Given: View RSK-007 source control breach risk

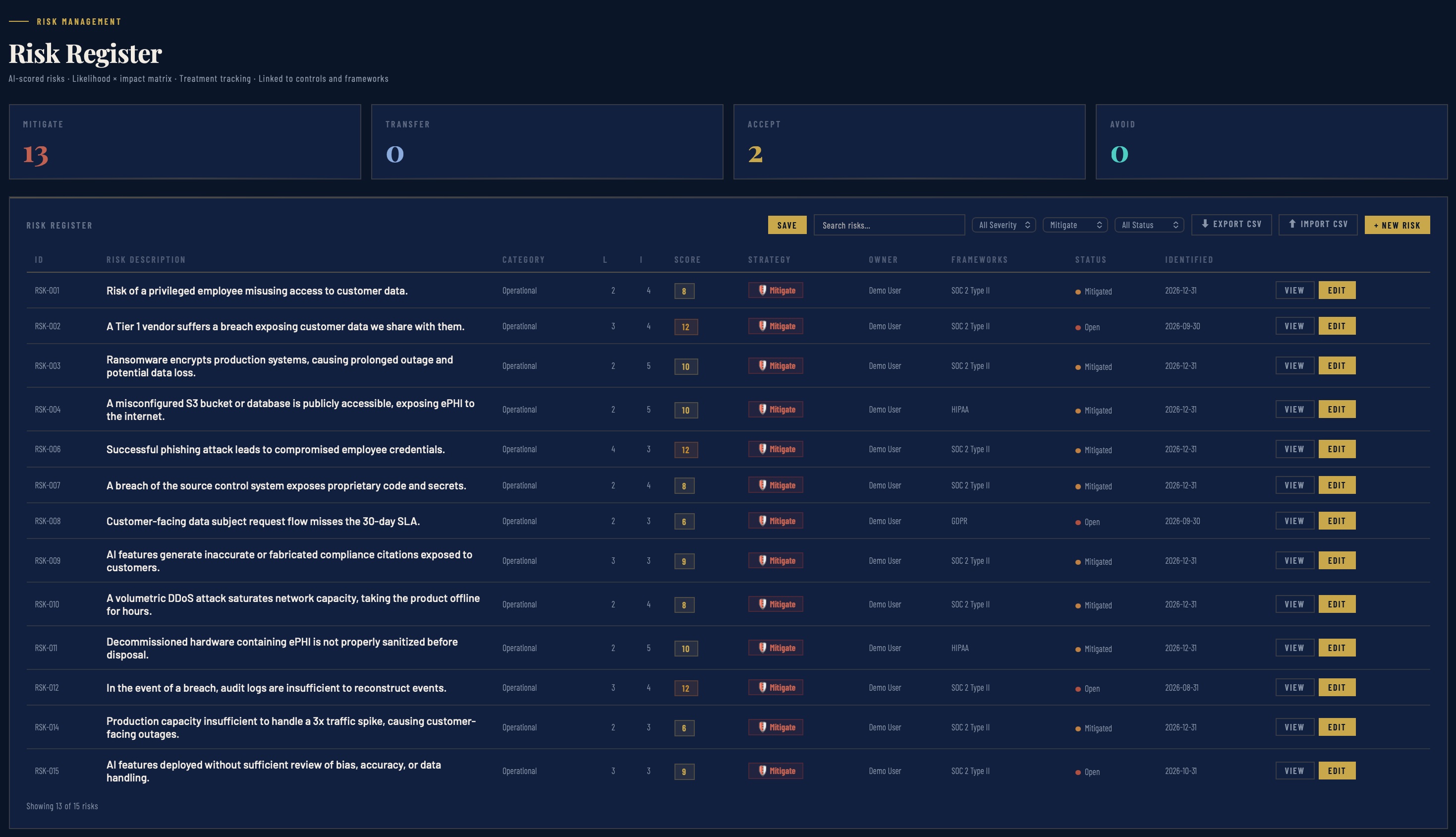Looking at the screenshot, I should pyautogui.click(x=1294, y=485).
